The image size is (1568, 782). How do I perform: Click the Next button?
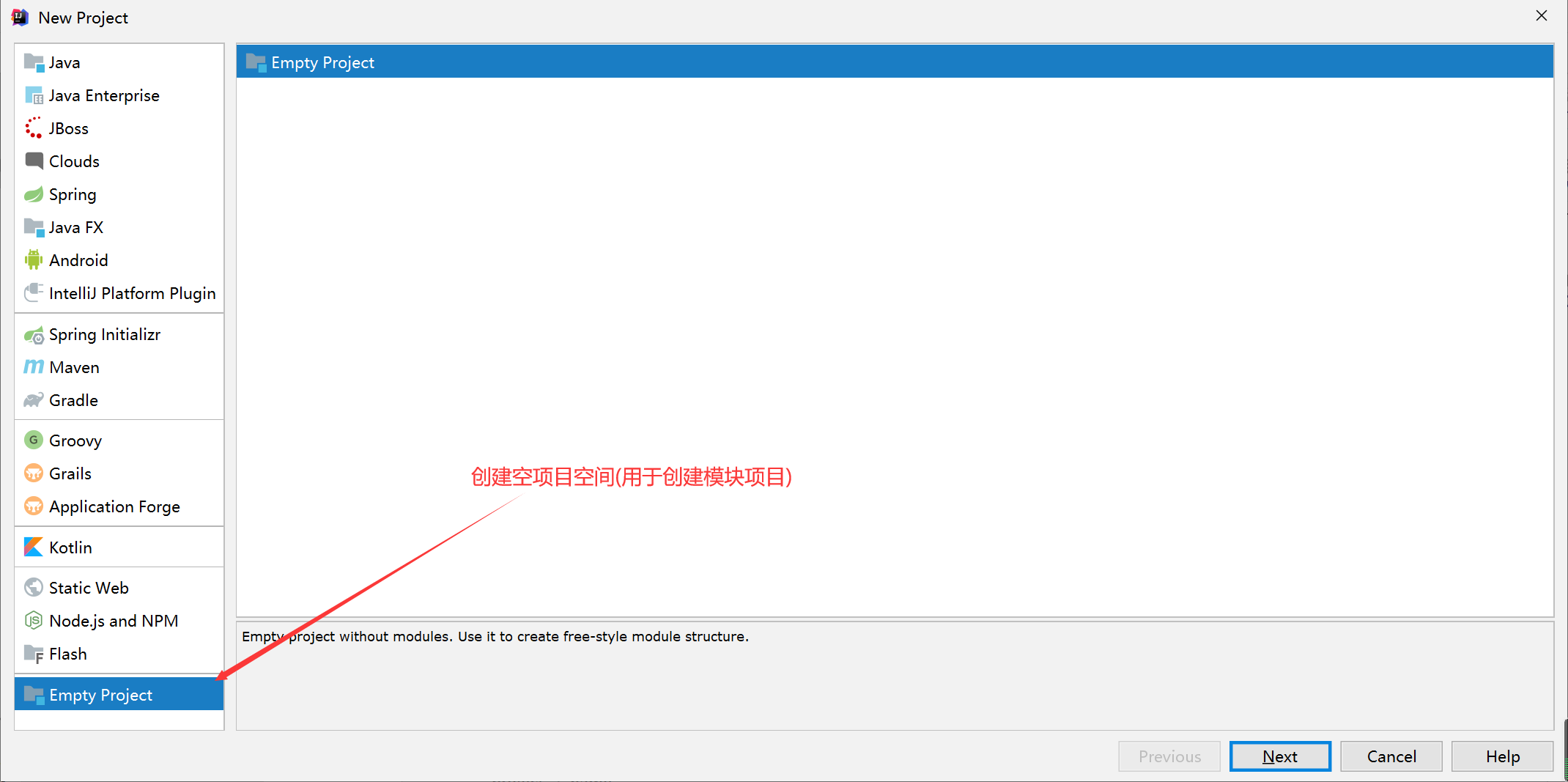click(1280, 756)
